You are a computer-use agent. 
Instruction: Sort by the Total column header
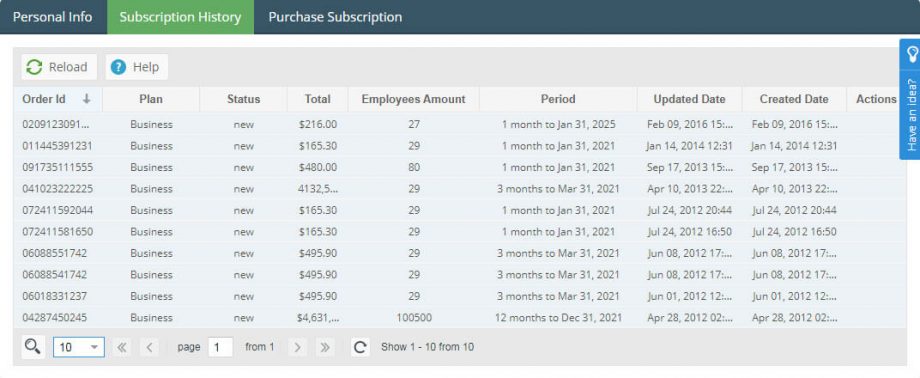click(x=317, y=99)
